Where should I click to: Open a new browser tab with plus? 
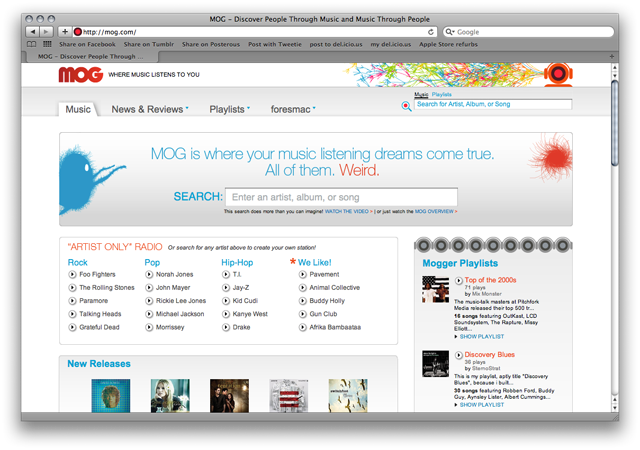611,56
